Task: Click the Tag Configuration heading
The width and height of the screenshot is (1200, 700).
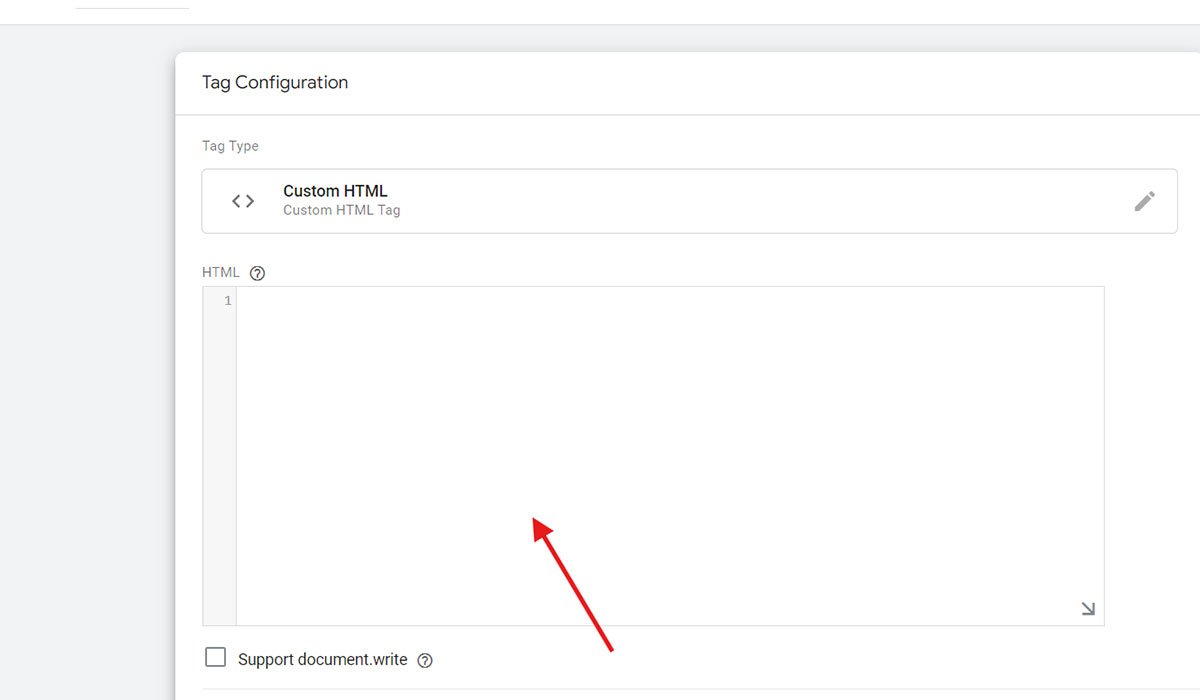Action: [x=275, y=83]
